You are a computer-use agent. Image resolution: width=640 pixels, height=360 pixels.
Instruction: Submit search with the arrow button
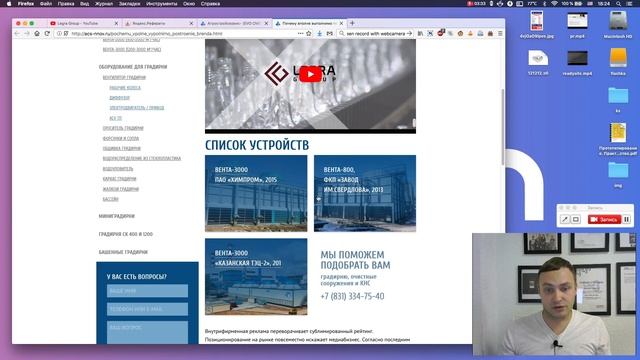tap(409, 33)
